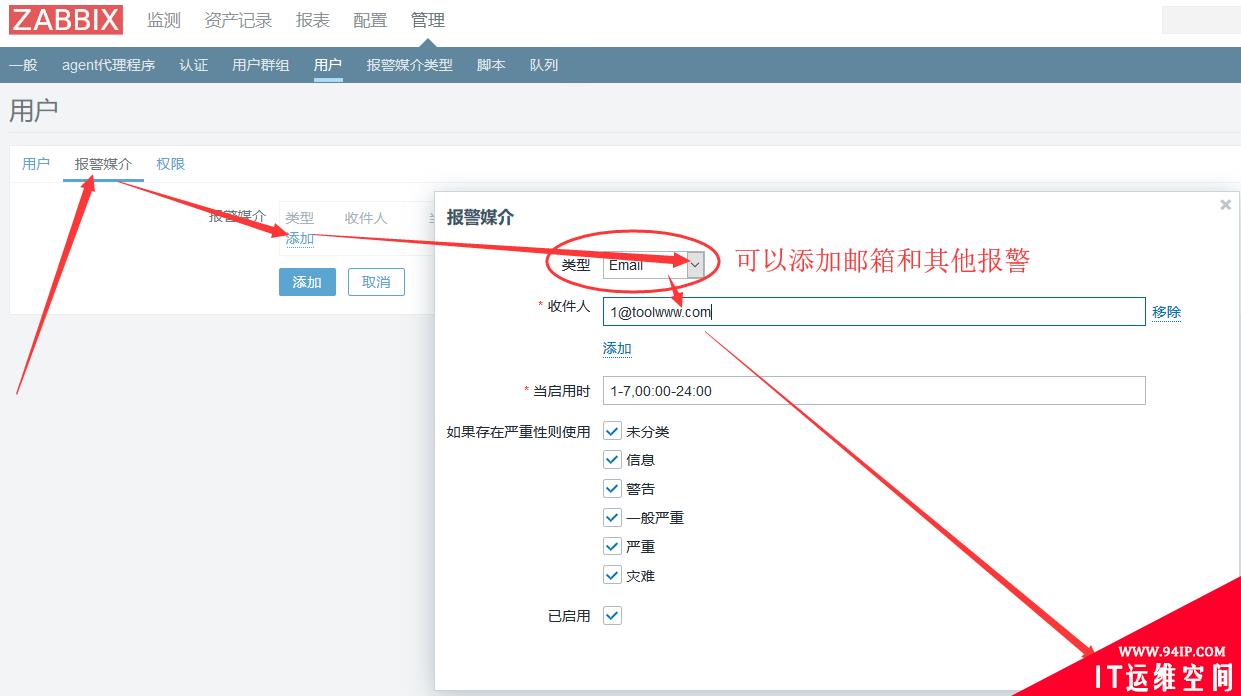1241x696 pixels.
Task: Click 添加 link below recipient field
Action: pyautogui.click(x=617, y=349)
